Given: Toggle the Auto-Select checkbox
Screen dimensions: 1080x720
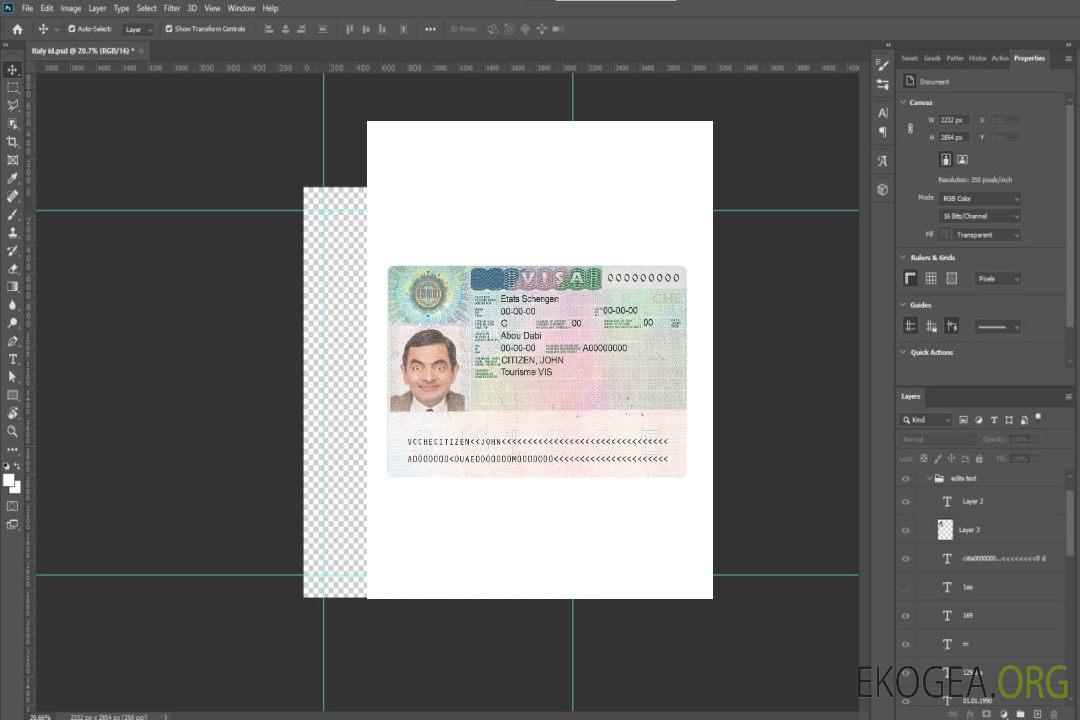Looking at the screenshot, I should coord(72,29).
